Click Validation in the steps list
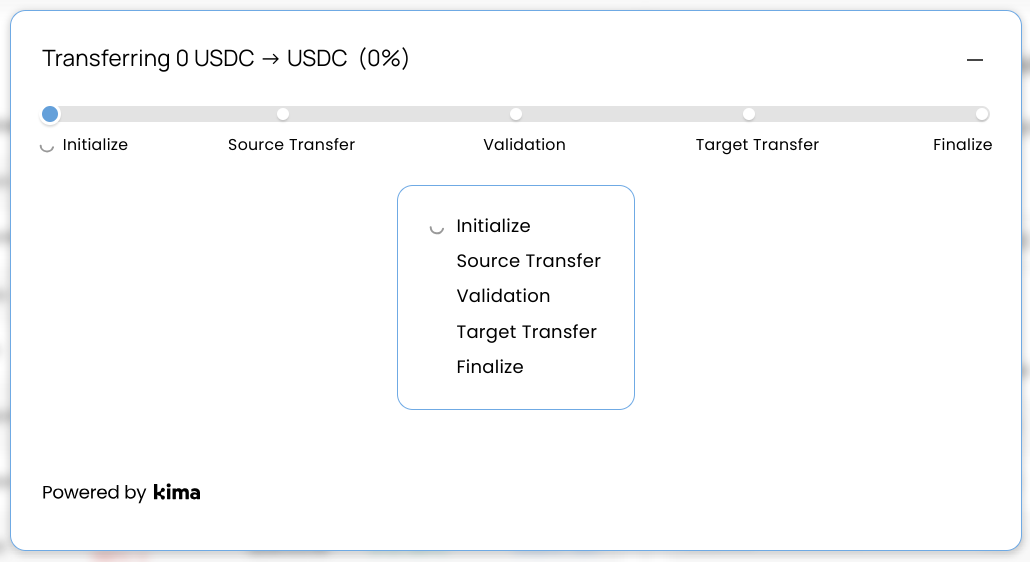 pyautogui.click(x=503, y=296)
